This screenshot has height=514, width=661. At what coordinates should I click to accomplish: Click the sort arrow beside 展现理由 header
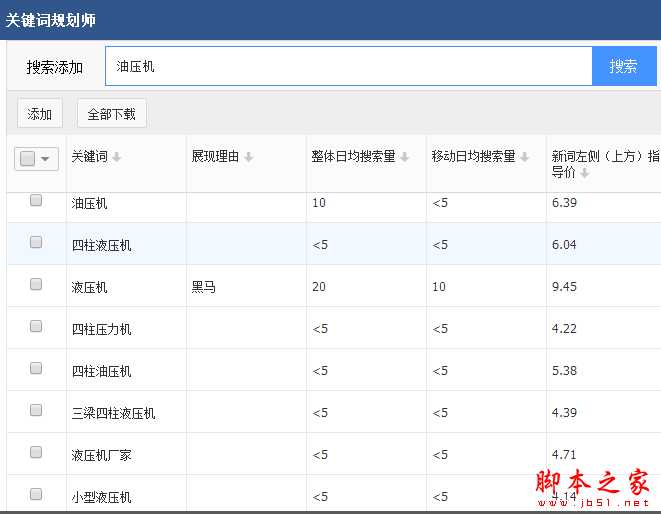pyautogui.click(x=248, y=157)
